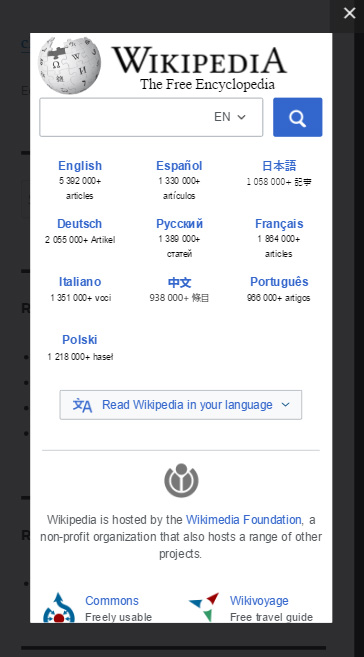Image resolution: width=364 pixels, height=657 pixels.
Task: Click the 1 218 000+ haseł count
Action: (x=80, y=357)
